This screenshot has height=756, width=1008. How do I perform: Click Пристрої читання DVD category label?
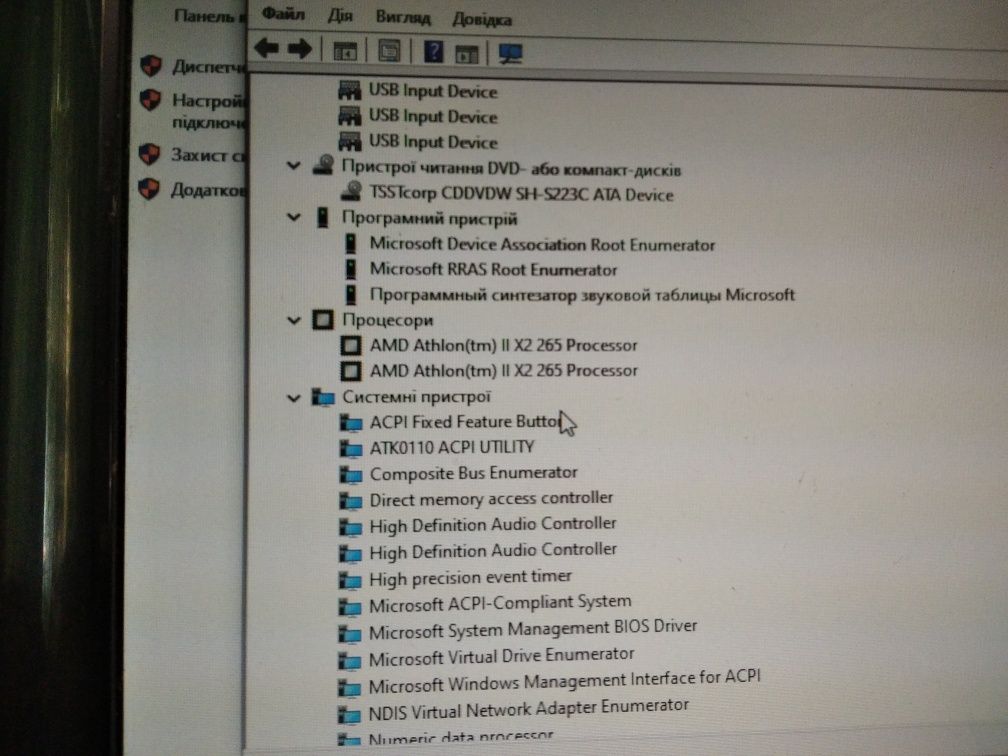[x=510, y=168]
